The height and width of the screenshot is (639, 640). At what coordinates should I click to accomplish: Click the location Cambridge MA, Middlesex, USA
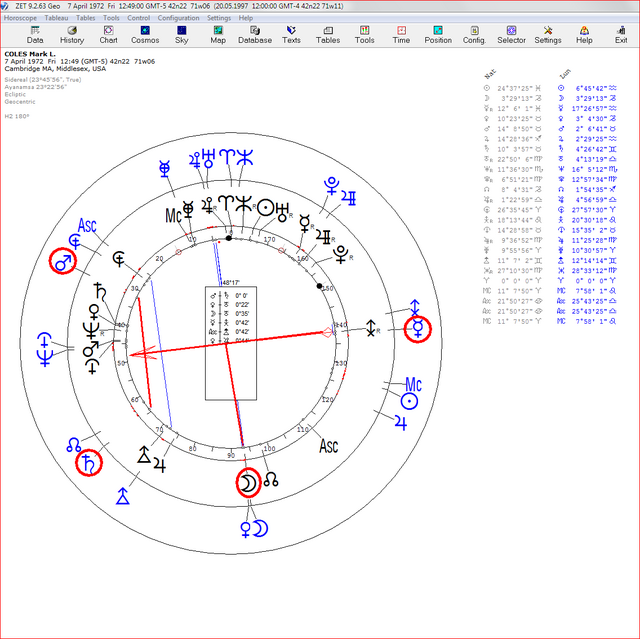55,69
